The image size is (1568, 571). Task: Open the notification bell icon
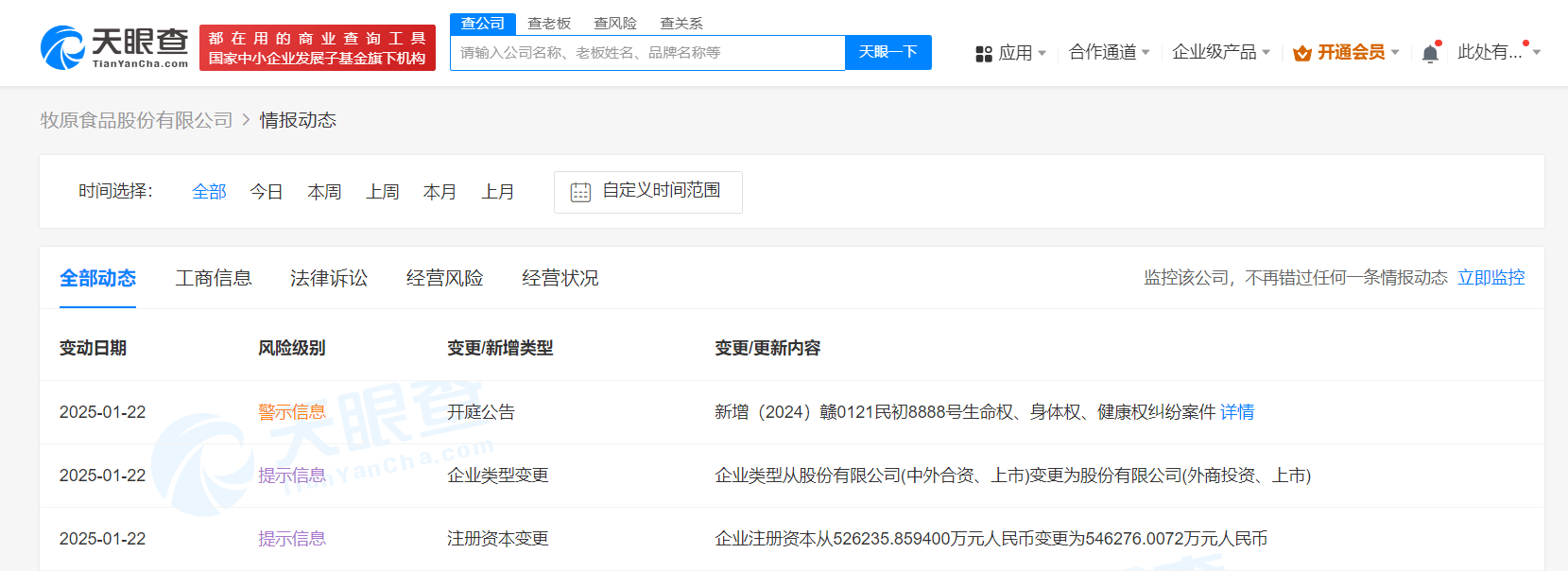click(1430, 53)
